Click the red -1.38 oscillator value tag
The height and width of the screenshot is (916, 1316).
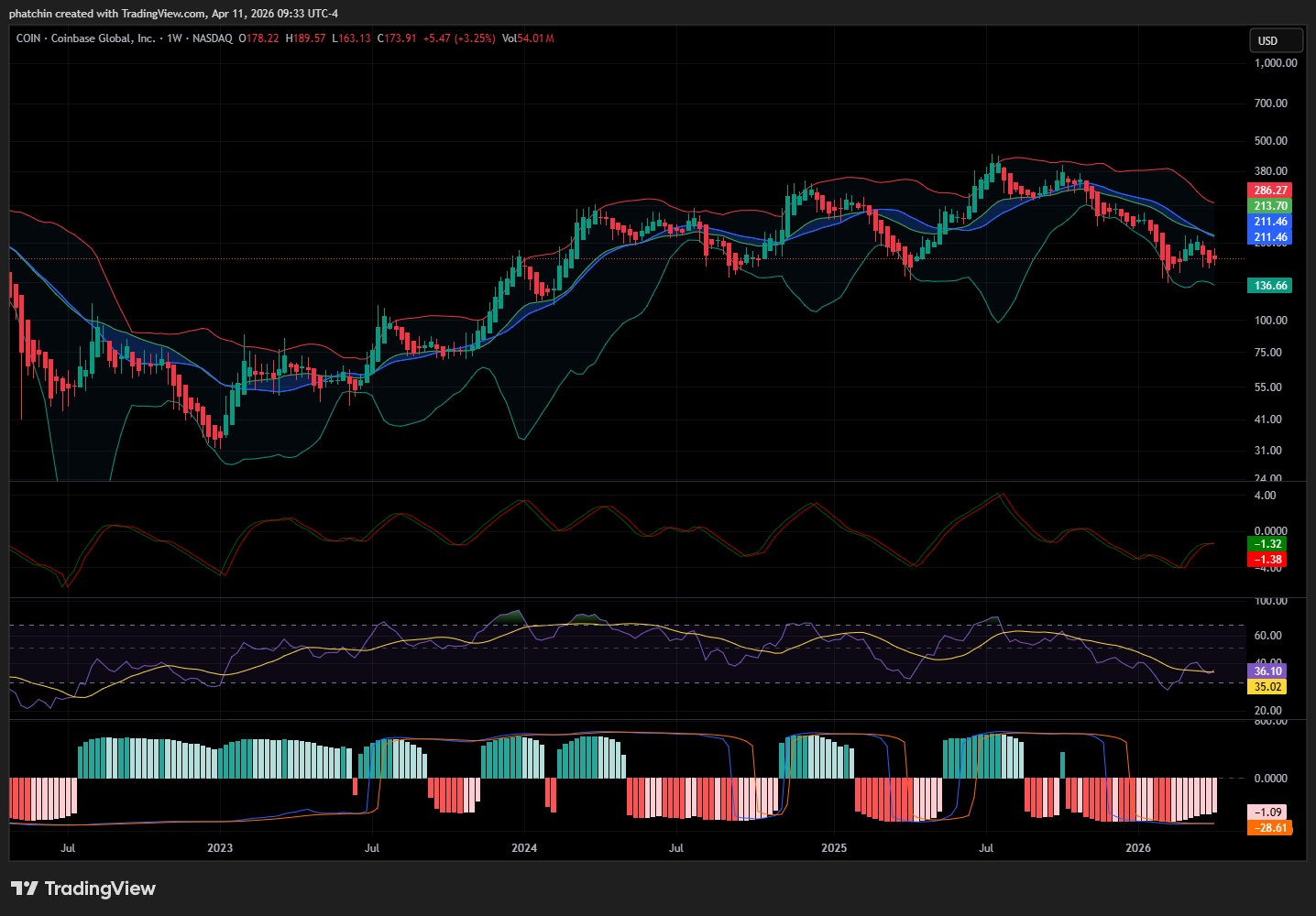point(1267,559)
